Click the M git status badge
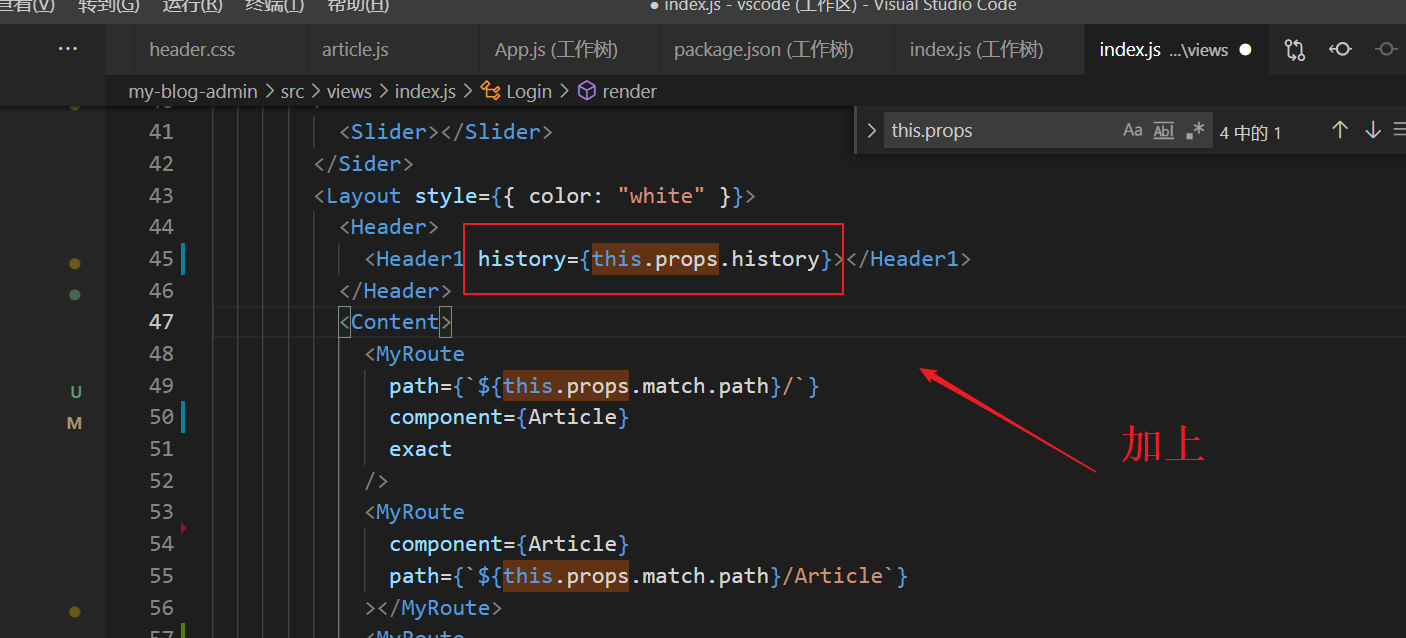Viewport: 1406px width, 638px height. coord(74,423)
